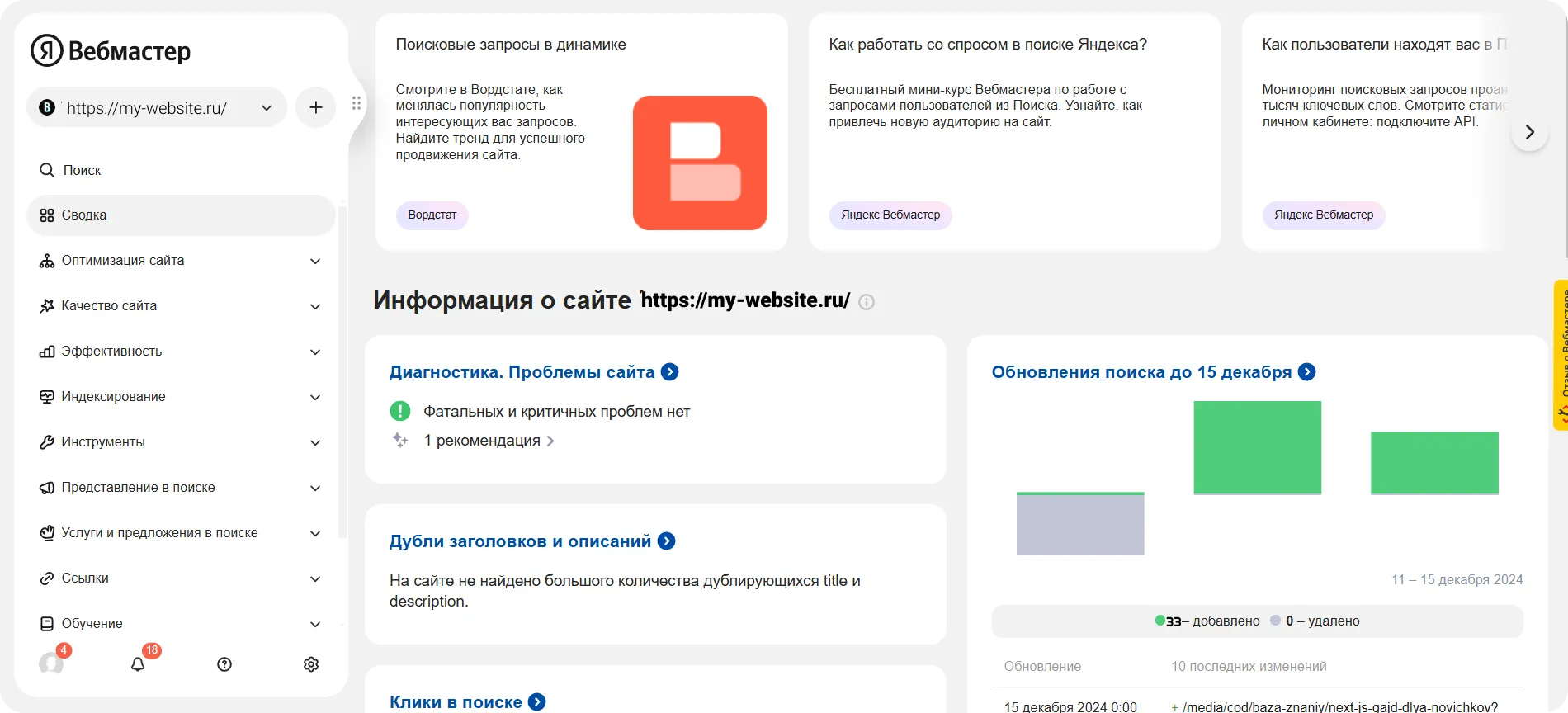Open the site selector dropdown for my-website.ru
Viewport: 1568px width, 713px height.
157,107
